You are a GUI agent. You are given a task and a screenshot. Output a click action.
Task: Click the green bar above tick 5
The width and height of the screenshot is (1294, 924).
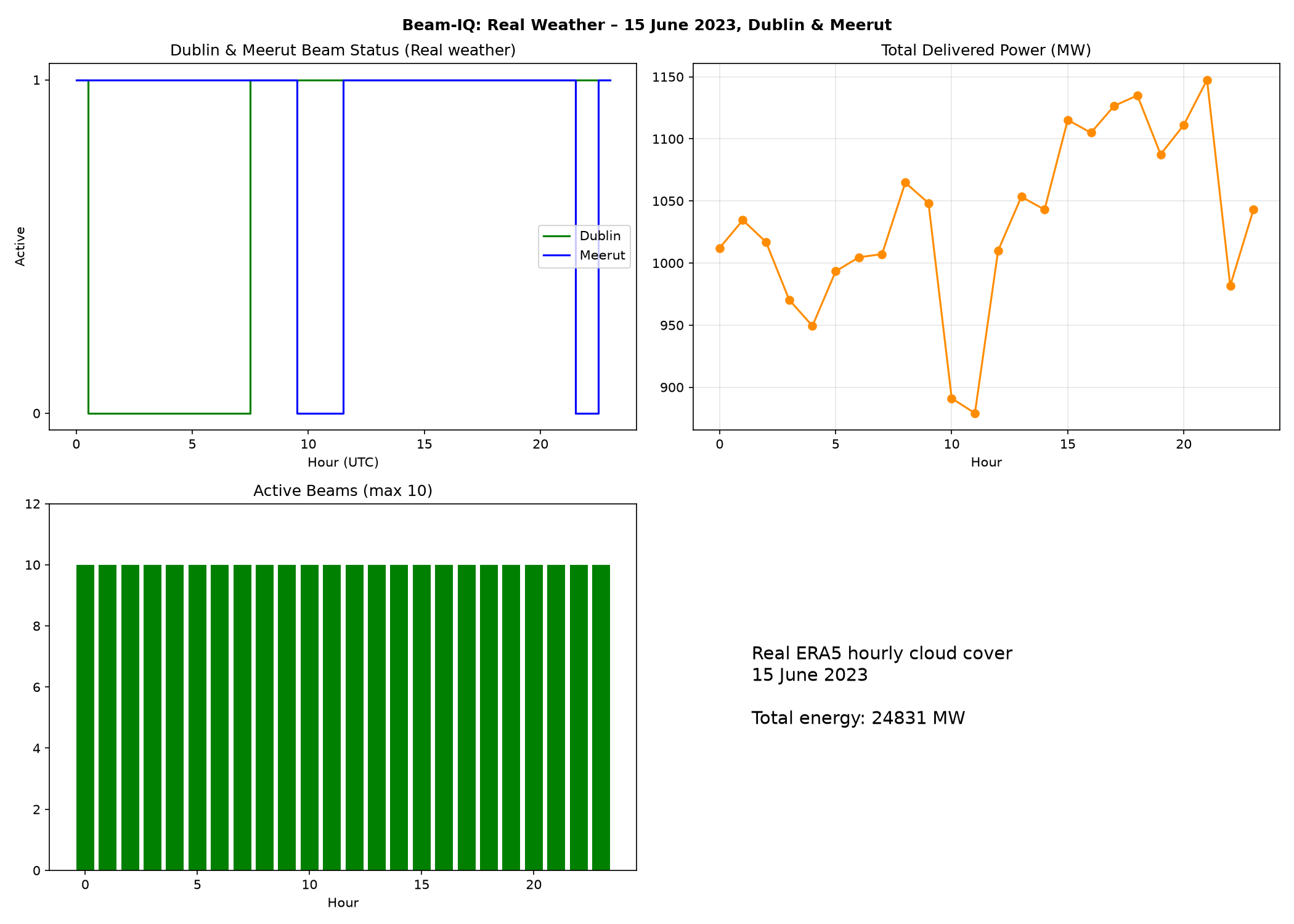[197, 718]
